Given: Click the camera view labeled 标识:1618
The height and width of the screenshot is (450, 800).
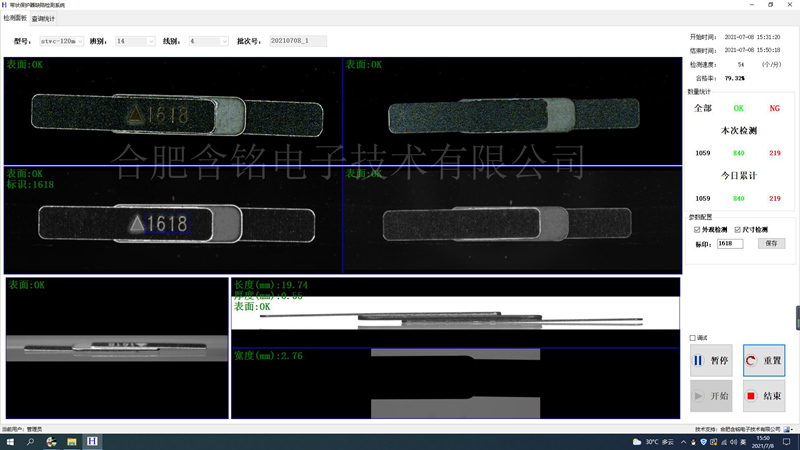Looking at the screenshot, I should (x=173, y=220).
